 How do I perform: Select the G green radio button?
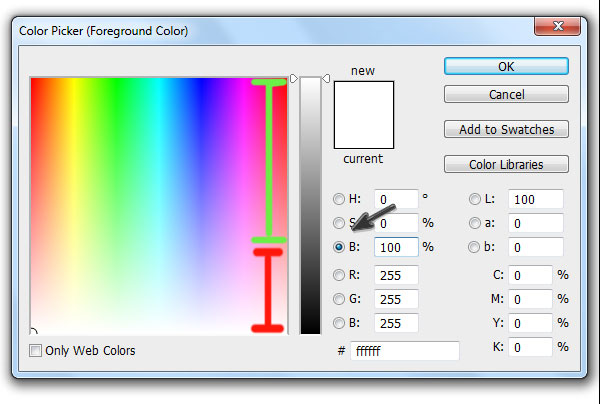(x=339, y=299)
